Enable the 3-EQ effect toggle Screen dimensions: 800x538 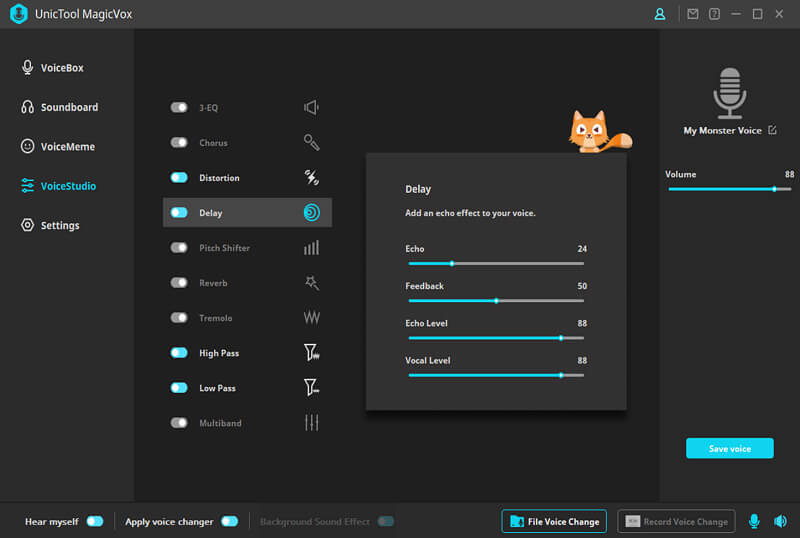tap(179, 107)
